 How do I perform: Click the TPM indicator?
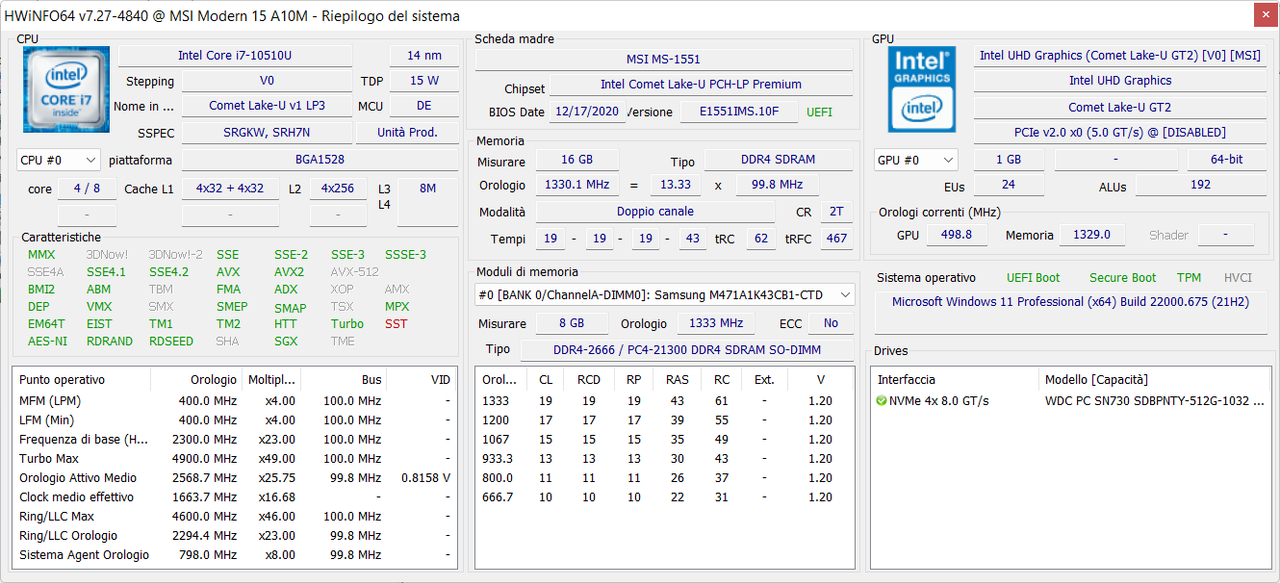point(1189,278)
